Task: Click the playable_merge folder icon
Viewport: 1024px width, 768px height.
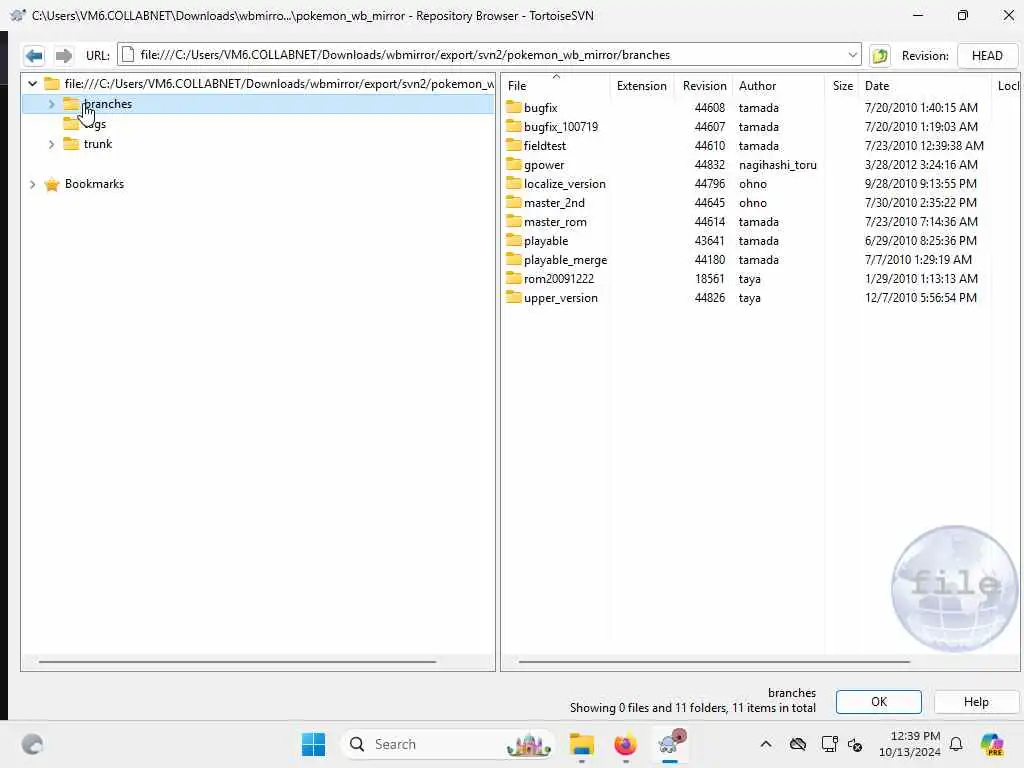Action: 514,259
